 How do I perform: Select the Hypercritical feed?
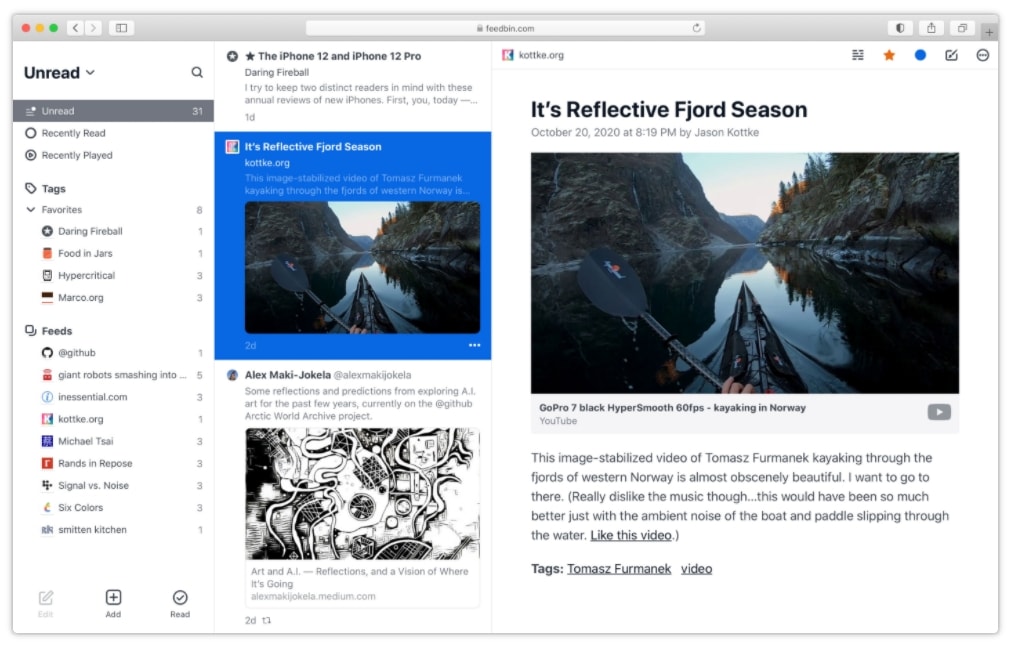[114, 275]
